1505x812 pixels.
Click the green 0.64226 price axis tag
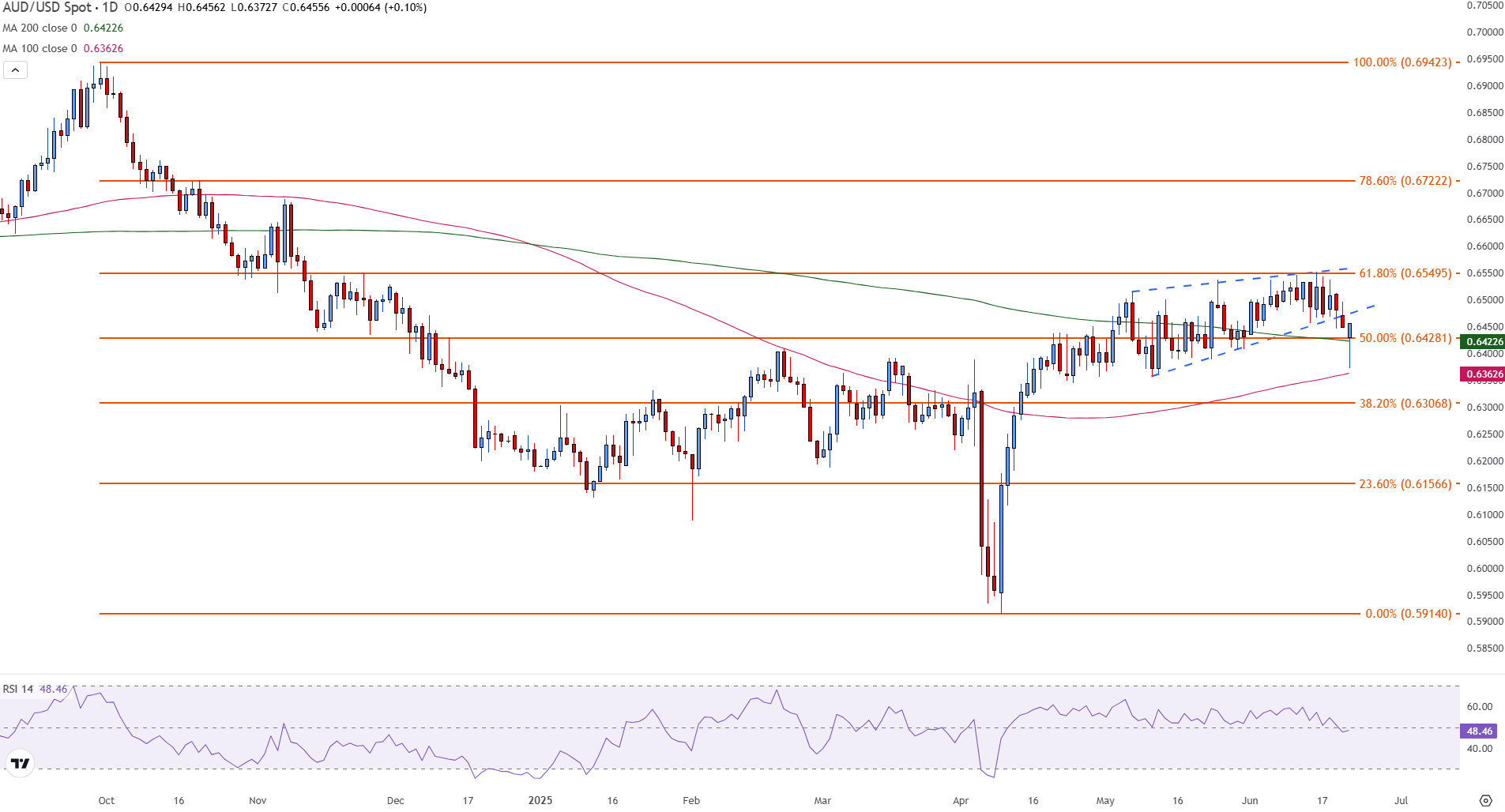tap(1484, 342)
